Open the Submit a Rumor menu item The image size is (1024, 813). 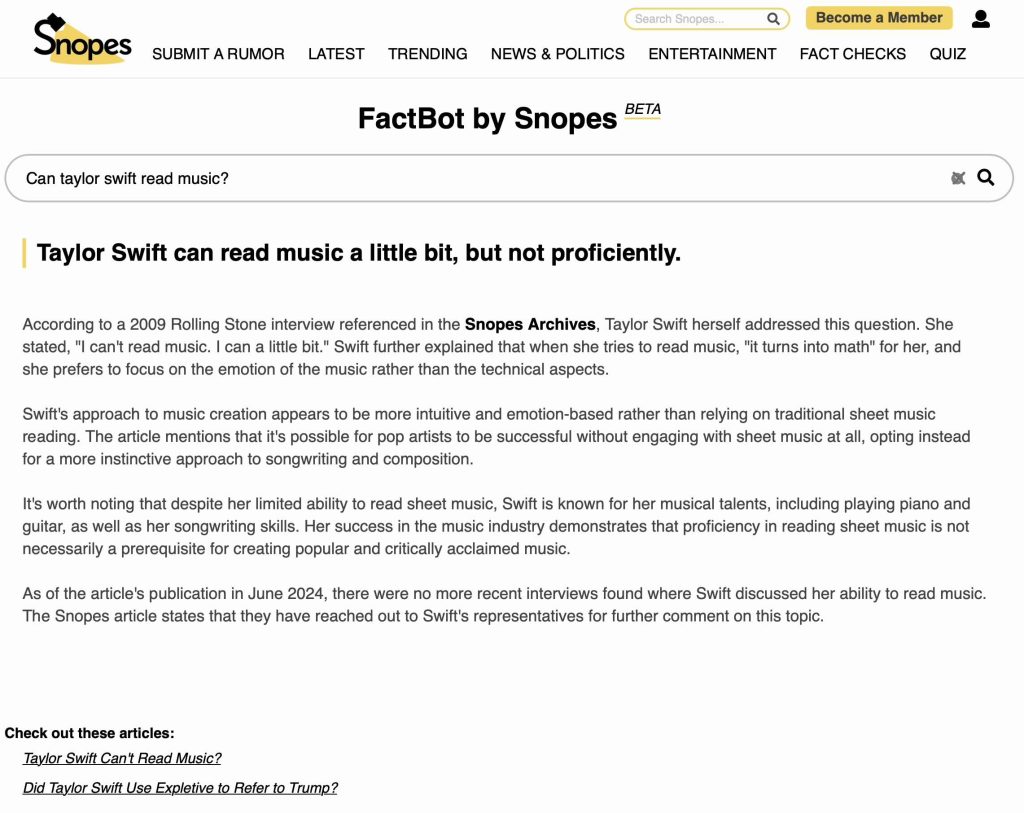[x=218, y=54]
